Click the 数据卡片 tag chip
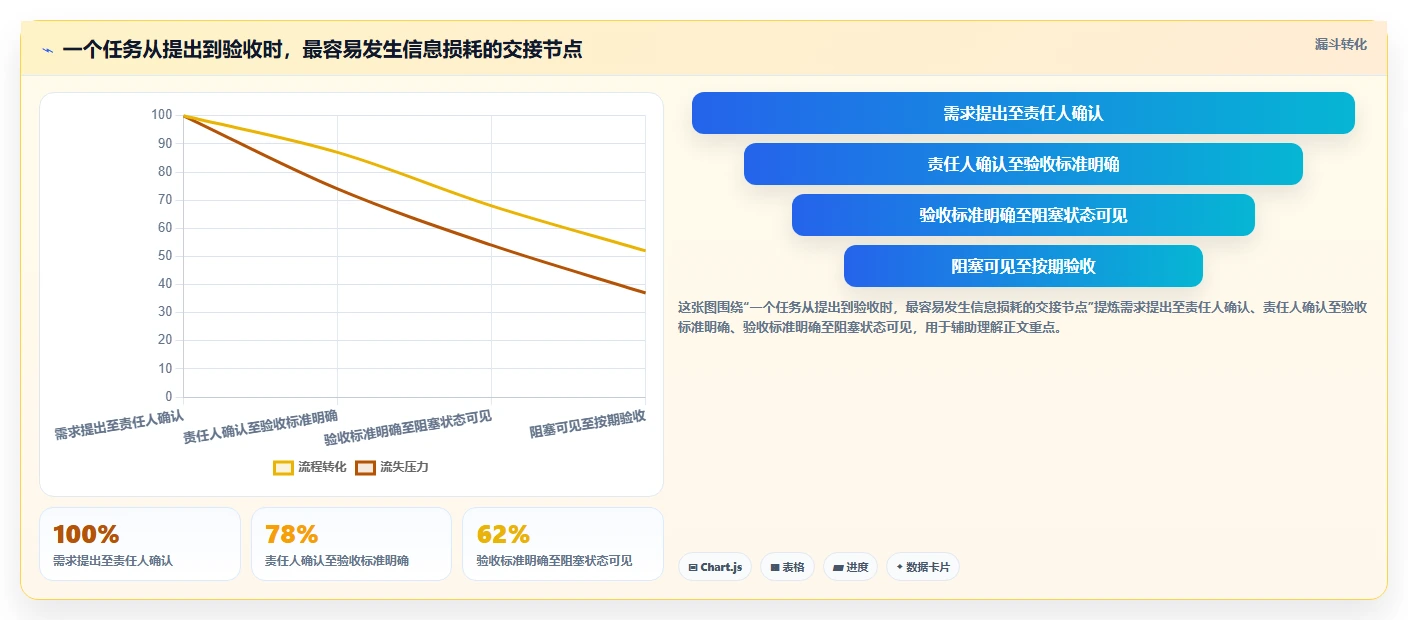 [923, 567]
